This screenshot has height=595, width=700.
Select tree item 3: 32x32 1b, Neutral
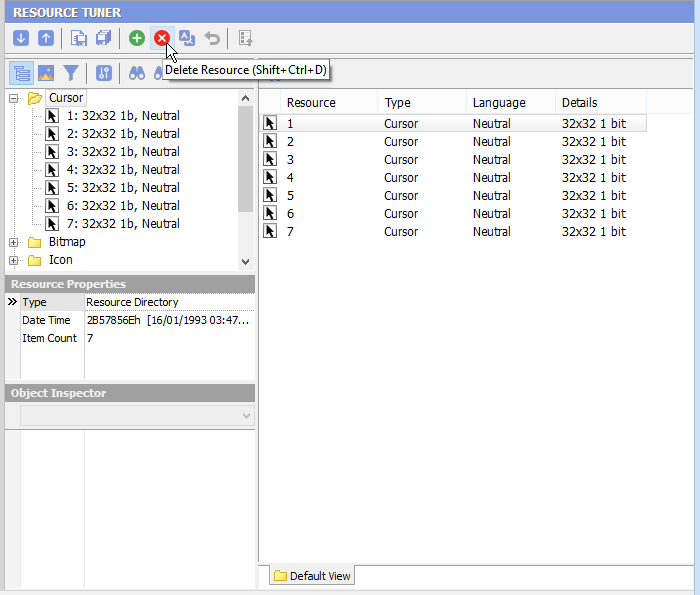coord(122,152)
